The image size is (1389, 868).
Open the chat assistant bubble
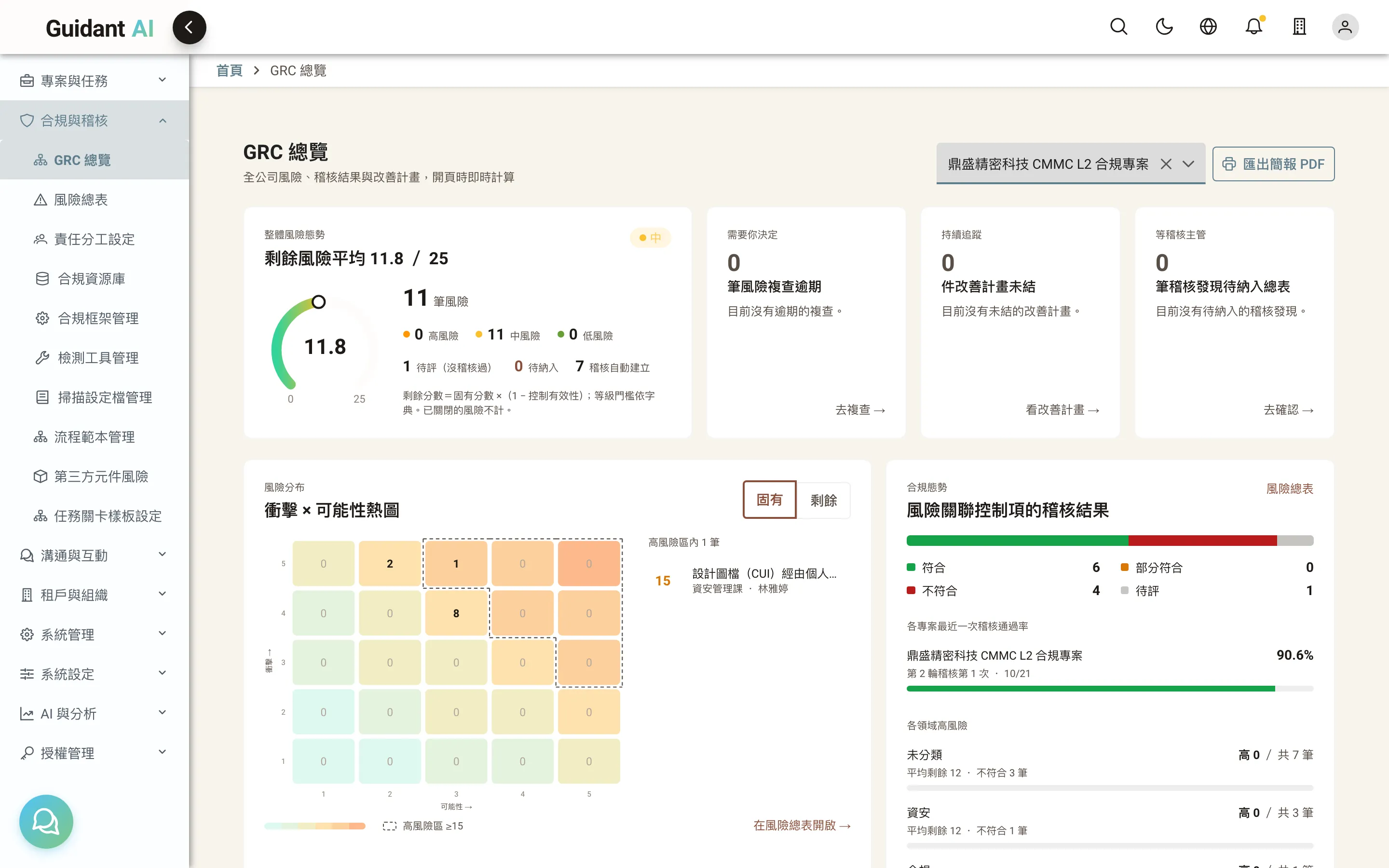tap(46, 821)
